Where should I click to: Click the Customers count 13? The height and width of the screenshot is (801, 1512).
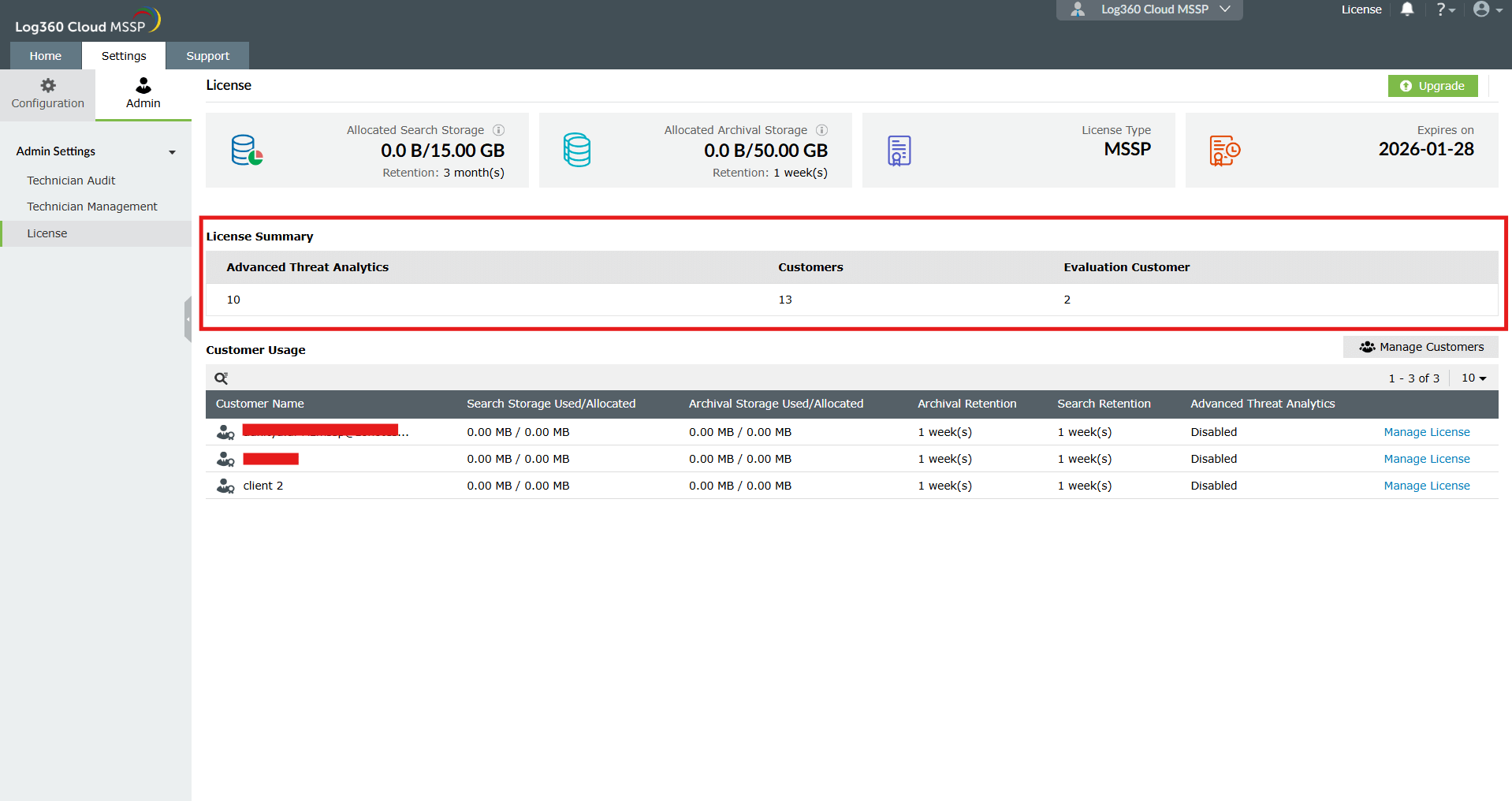pyautogui.click(x=784, y=300)
